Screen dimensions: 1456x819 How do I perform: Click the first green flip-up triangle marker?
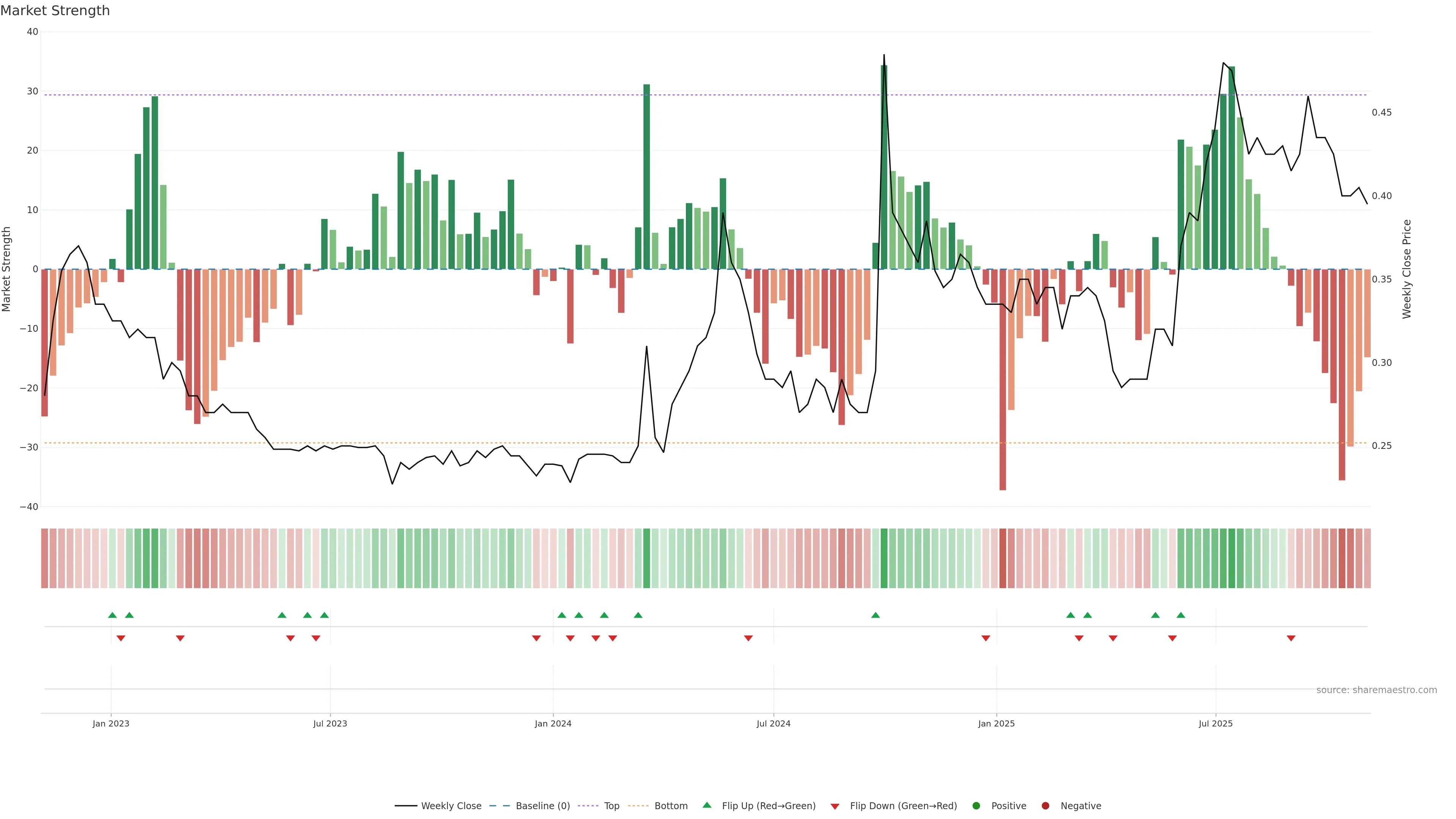(112, 615)
